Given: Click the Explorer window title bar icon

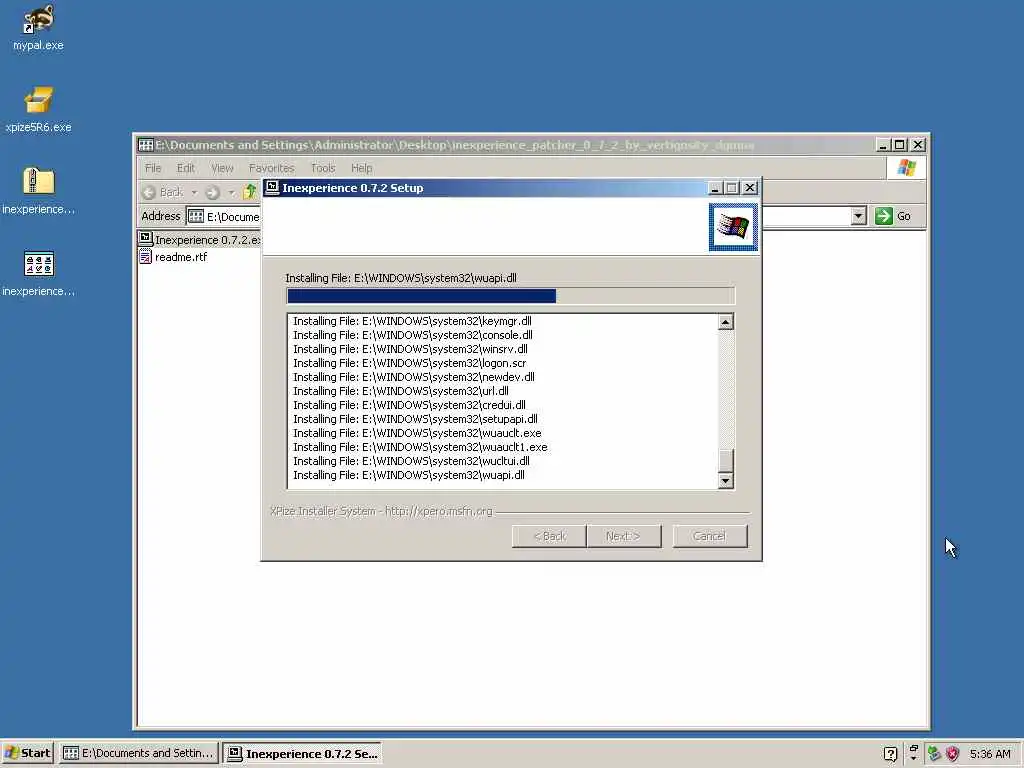Looking at the screenshot, I should 146,145.
